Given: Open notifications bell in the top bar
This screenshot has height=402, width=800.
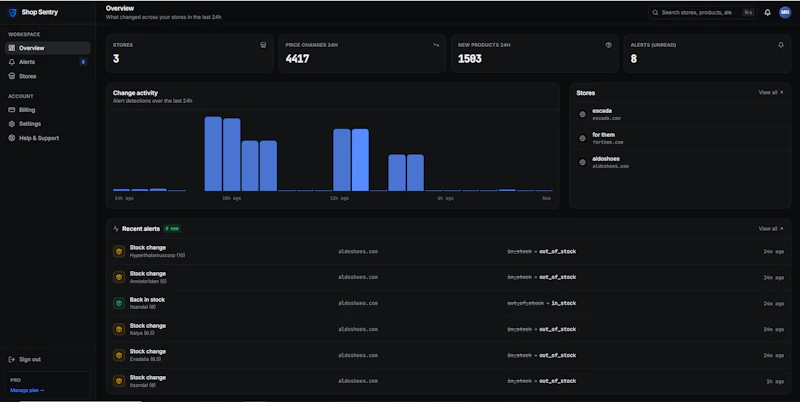Looking at the screenshot, I should [767, 12].
